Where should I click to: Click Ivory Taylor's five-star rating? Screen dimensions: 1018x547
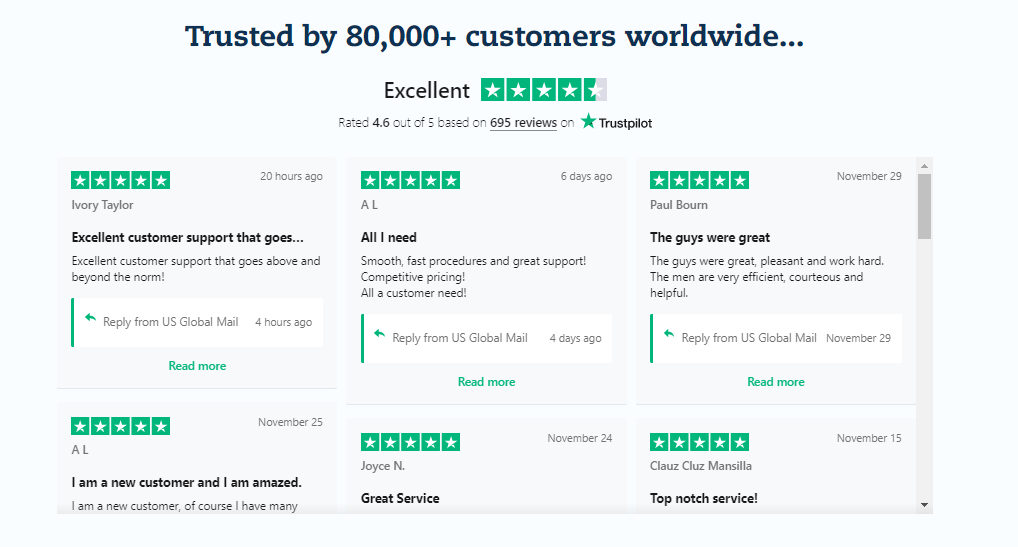click(120, 180)
